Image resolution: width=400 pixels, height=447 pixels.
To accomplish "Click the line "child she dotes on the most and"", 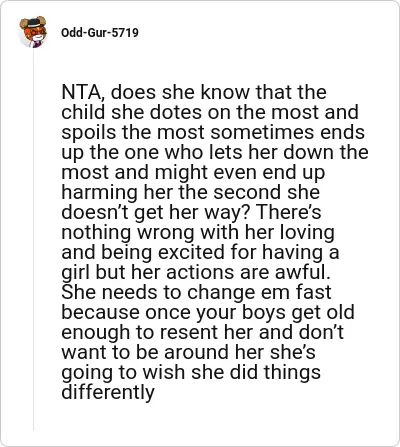I will point(210,112).
